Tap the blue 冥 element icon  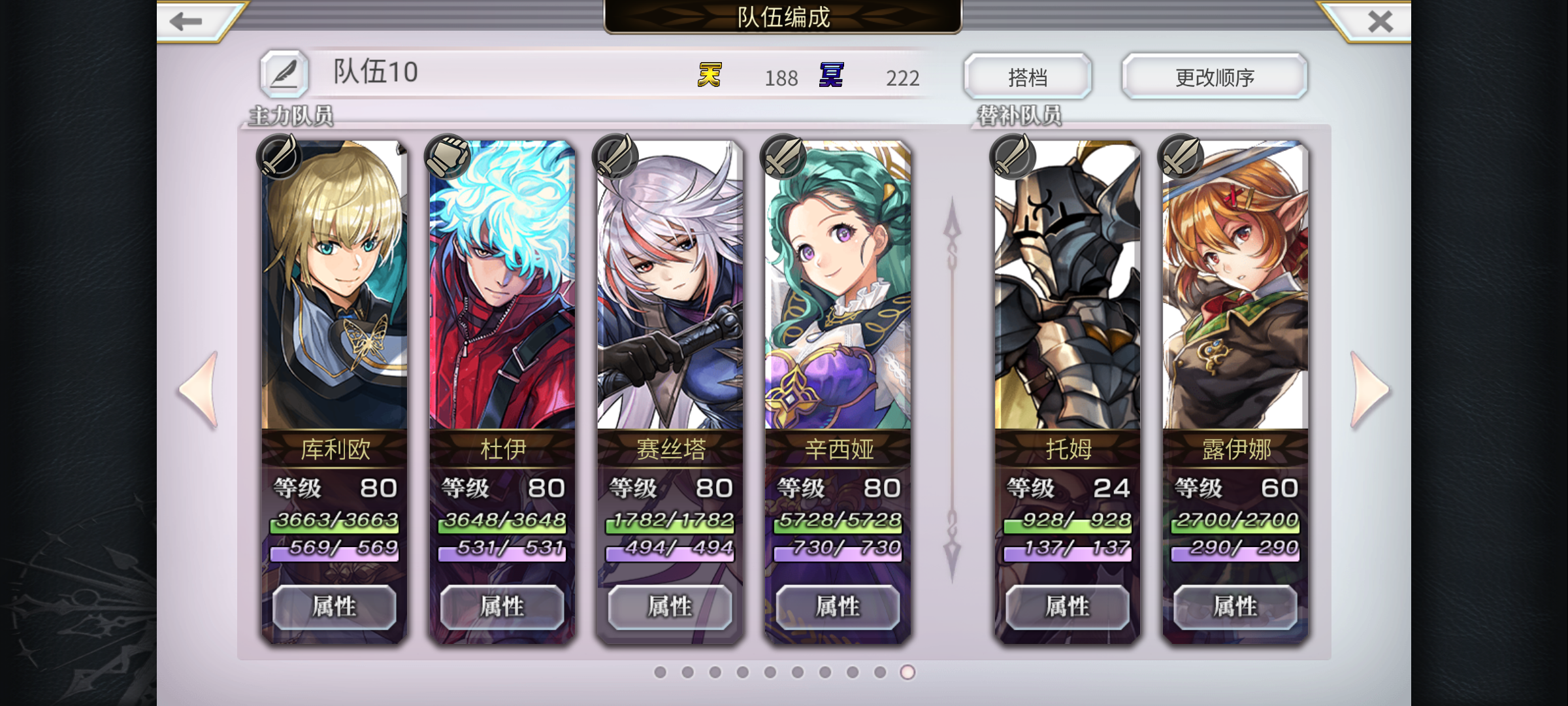click(831, 75)
